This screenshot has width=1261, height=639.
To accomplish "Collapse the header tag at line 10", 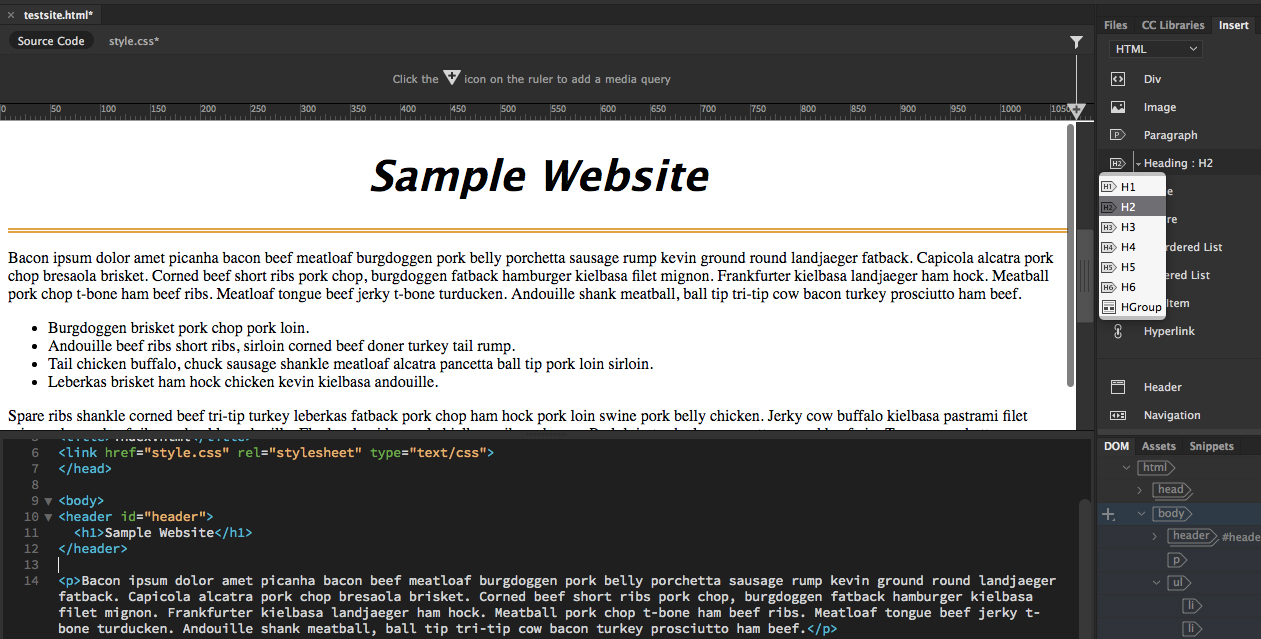I will click(x=48, y=517).
